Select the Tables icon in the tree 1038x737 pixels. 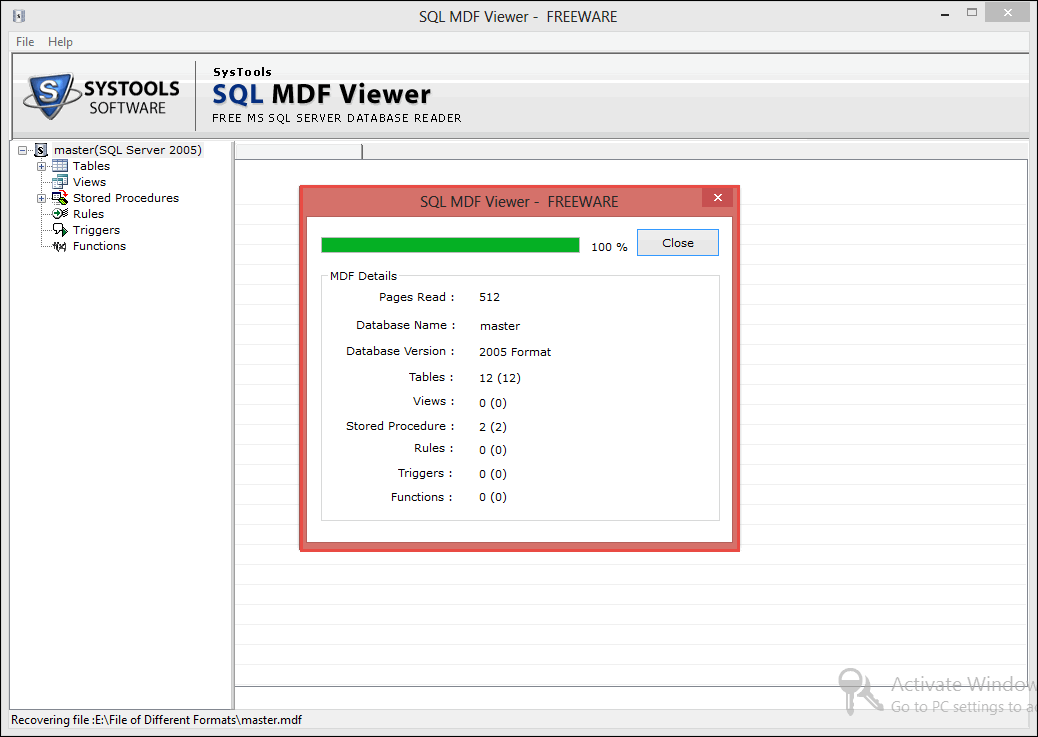pyautogui.click(x=60, y=166)
